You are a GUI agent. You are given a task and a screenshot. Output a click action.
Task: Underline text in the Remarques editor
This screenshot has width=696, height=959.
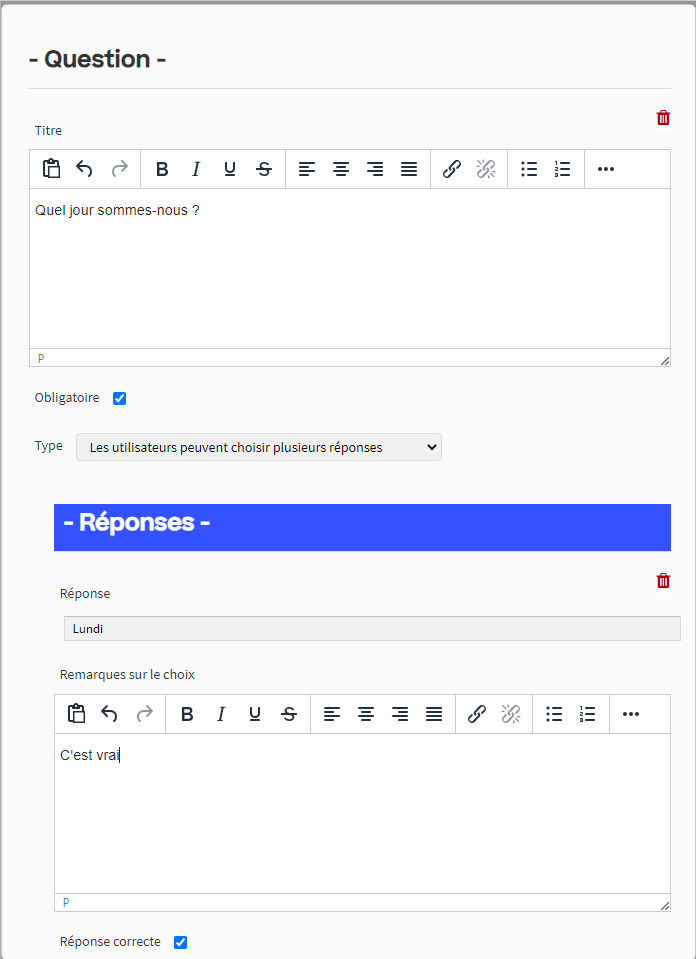(x=255, y=714)
